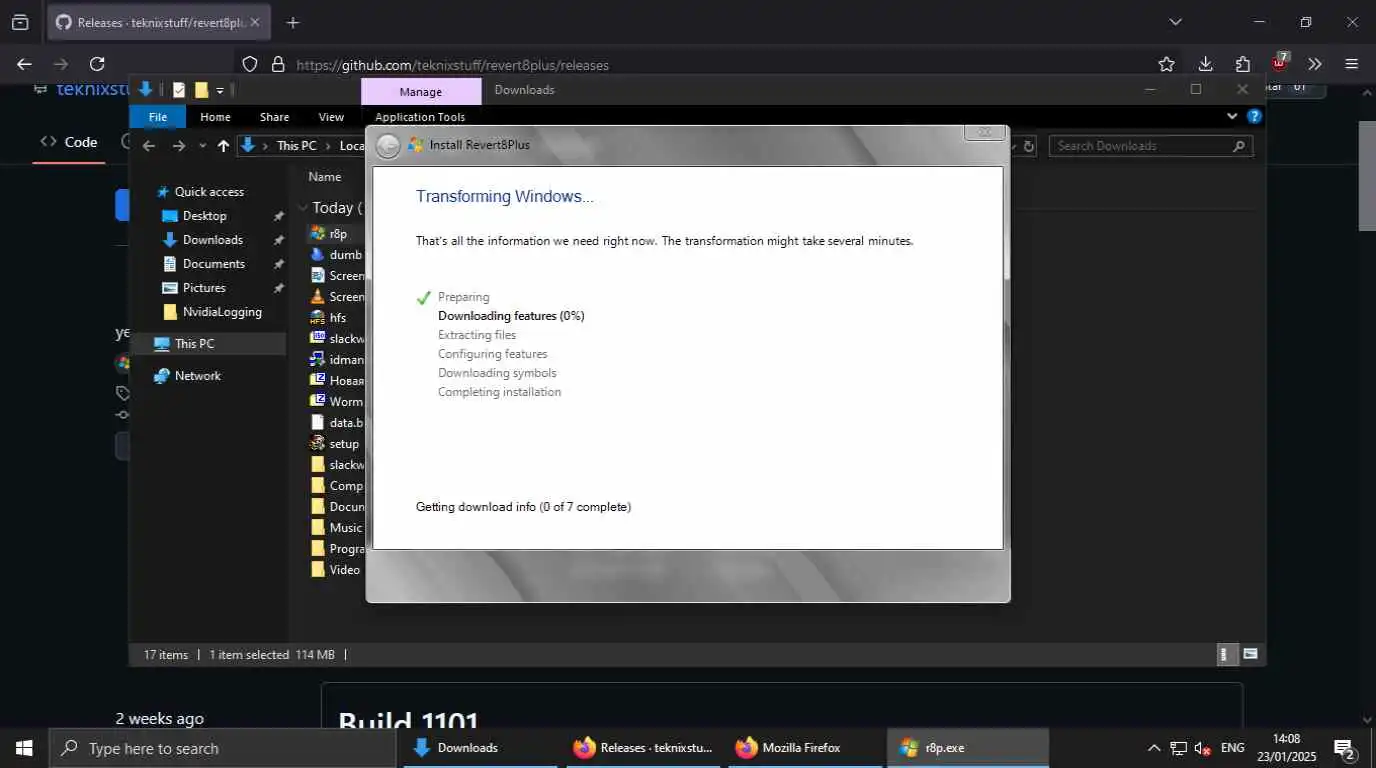This screenshot has width=1376, height=768.
Task: Open Pictures in the Explorer sidebar
Action: 204,288
